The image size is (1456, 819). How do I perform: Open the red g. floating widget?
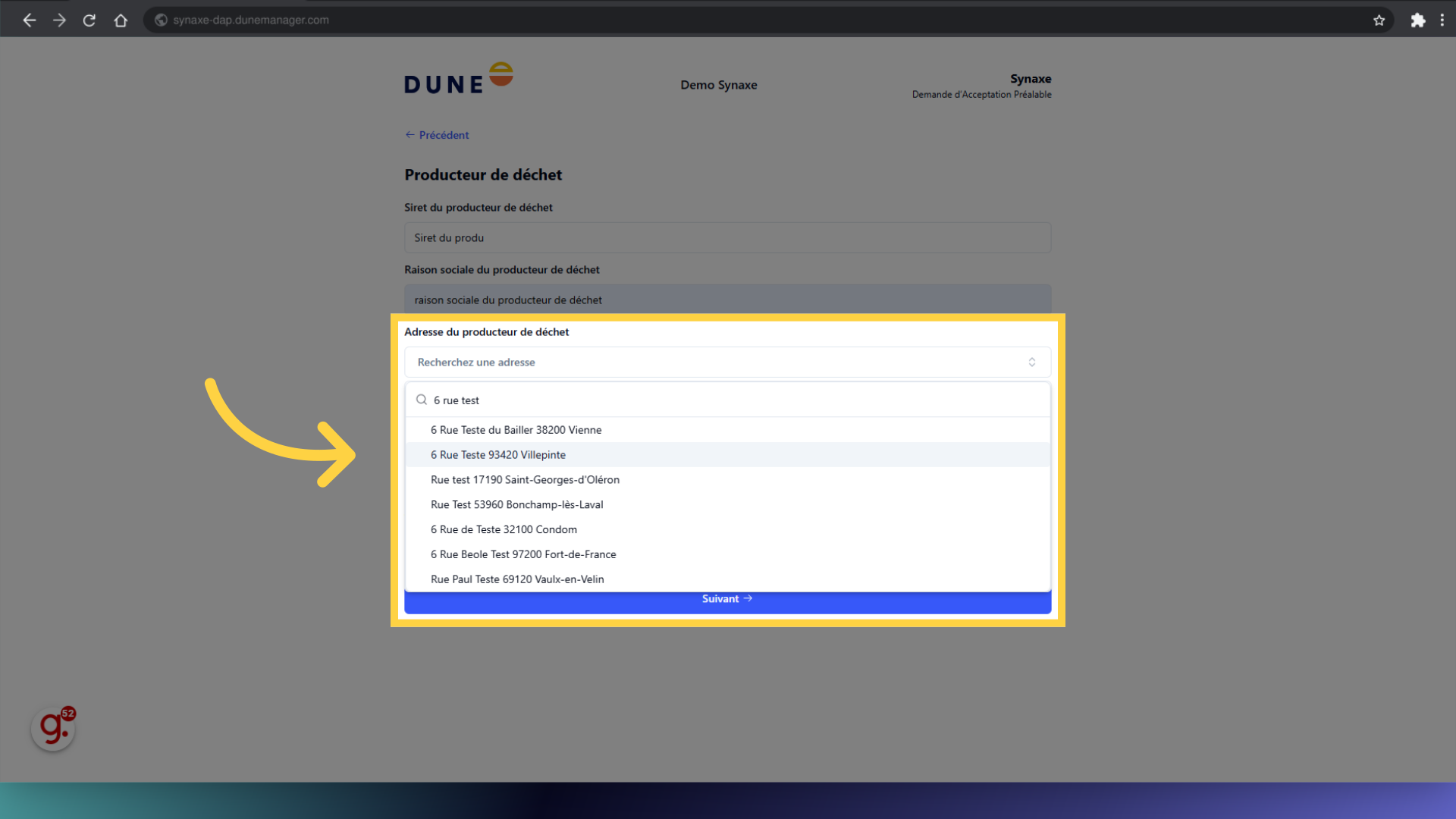(x=53, y=729)
